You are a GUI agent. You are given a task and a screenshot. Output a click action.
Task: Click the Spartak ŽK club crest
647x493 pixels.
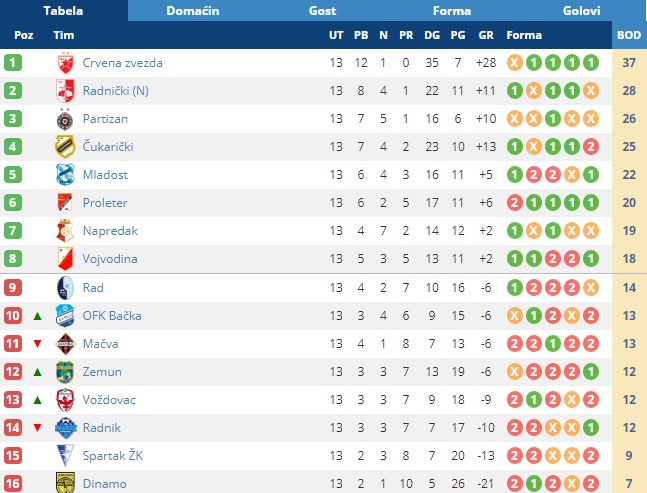point(65,456)
